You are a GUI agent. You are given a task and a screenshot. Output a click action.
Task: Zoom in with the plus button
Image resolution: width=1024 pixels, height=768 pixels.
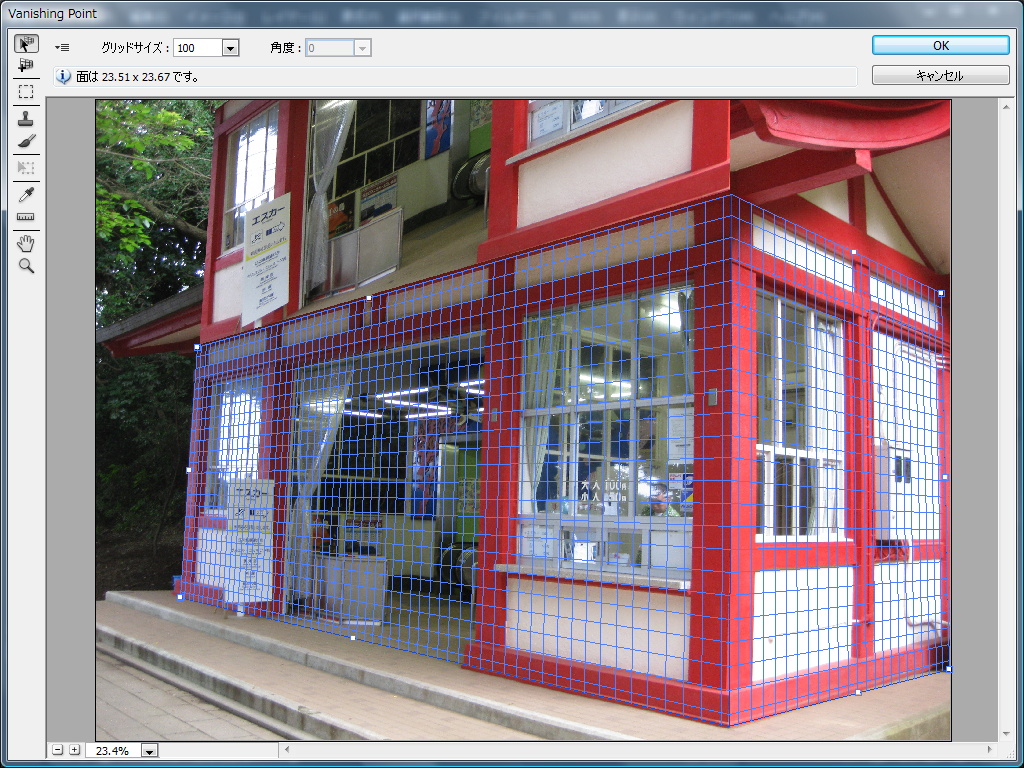[x=74, y=750]
